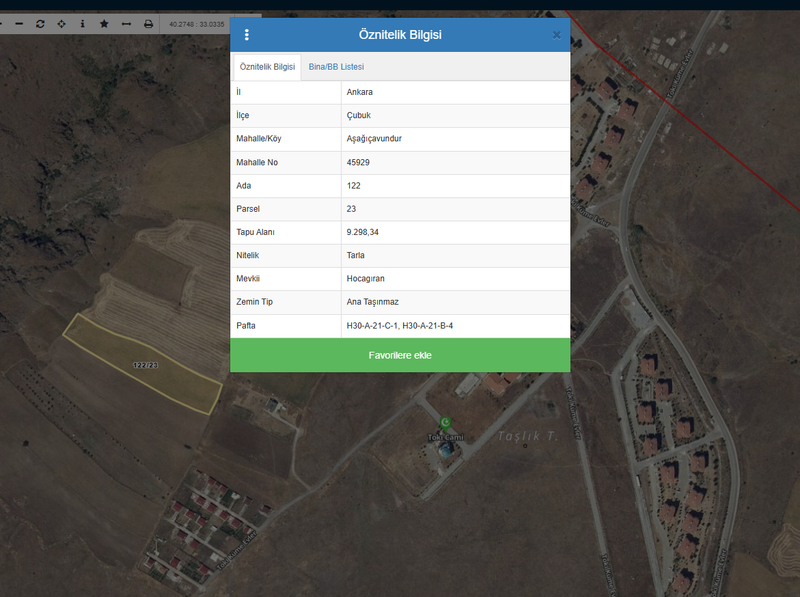The image size is (800, 597).
Task: Open the three-dot menu in dialog header
Action: 247,35
